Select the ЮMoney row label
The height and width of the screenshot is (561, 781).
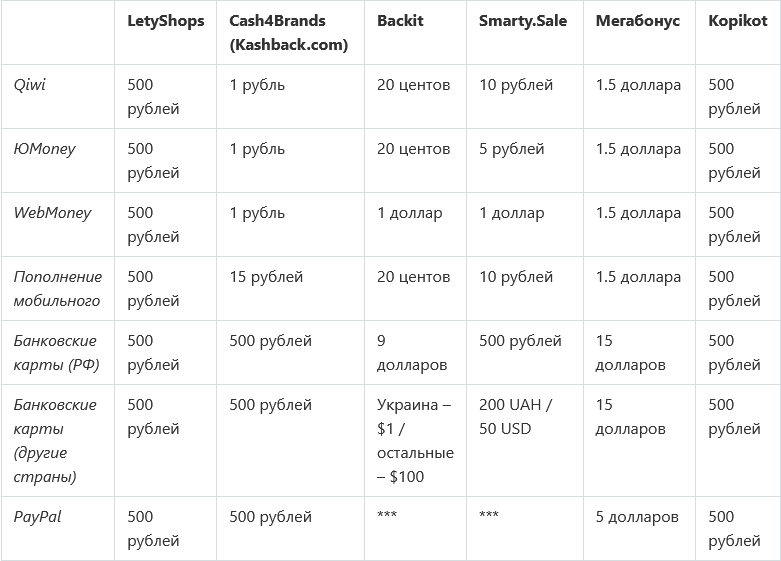[x=44, y=149]
